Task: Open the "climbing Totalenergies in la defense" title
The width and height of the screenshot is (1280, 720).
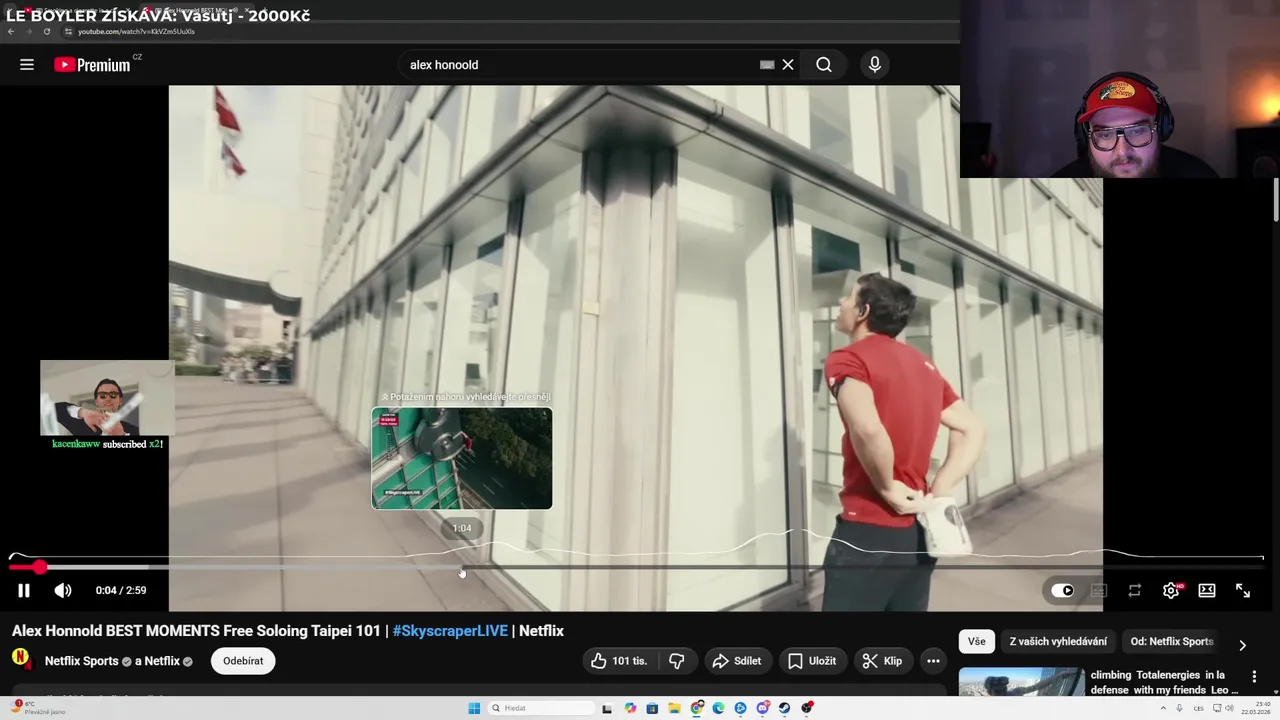Action: (1164, 682)
